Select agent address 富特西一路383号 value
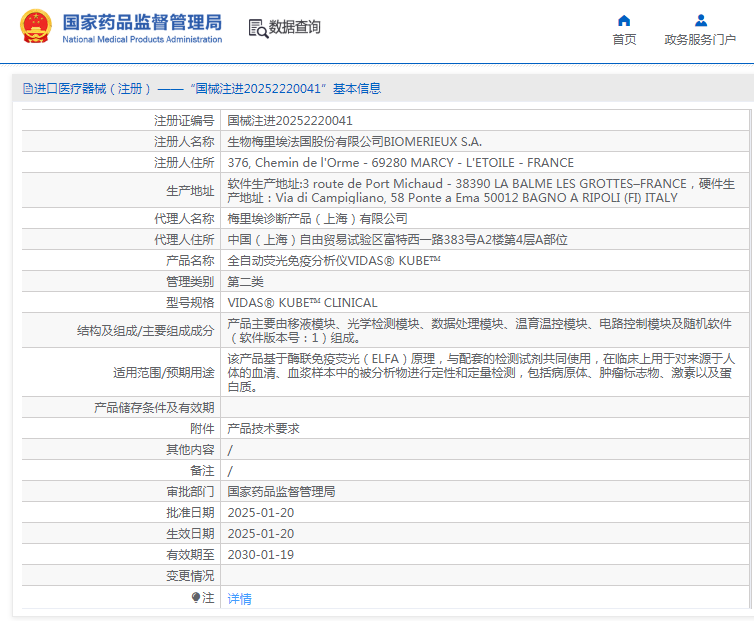The image size is (754, 621). coord(397,240)
